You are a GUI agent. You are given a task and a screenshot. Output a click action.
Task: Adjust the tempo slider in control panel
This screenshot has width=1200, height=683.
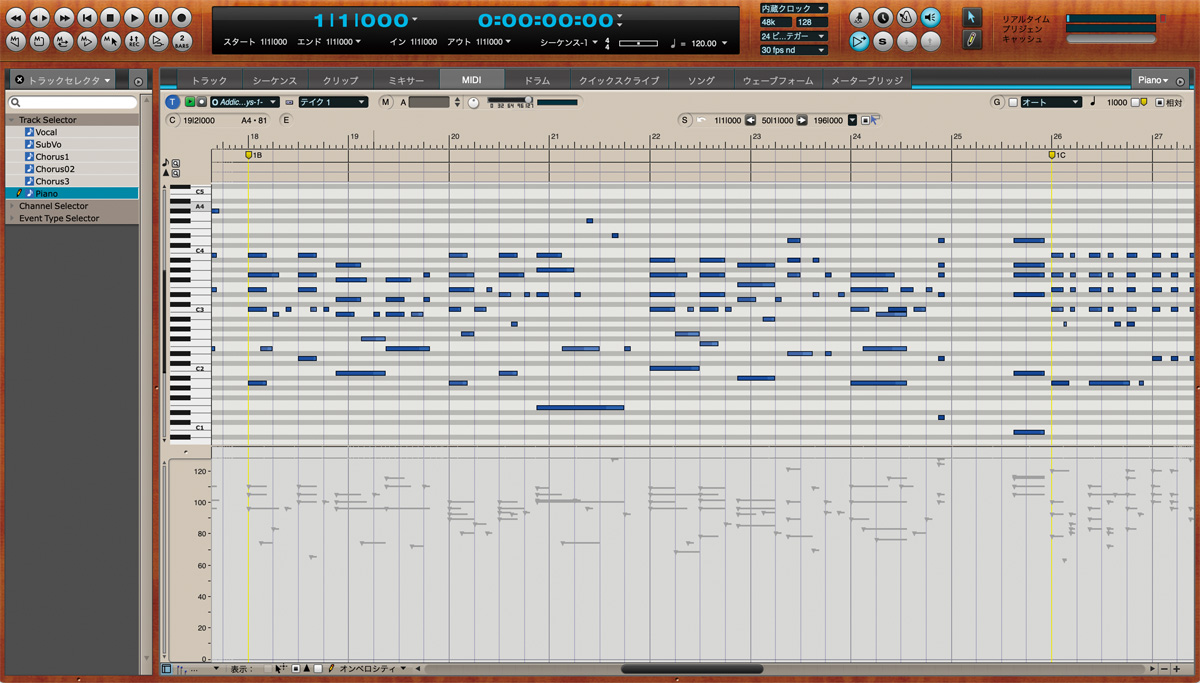tap(638, 43)
